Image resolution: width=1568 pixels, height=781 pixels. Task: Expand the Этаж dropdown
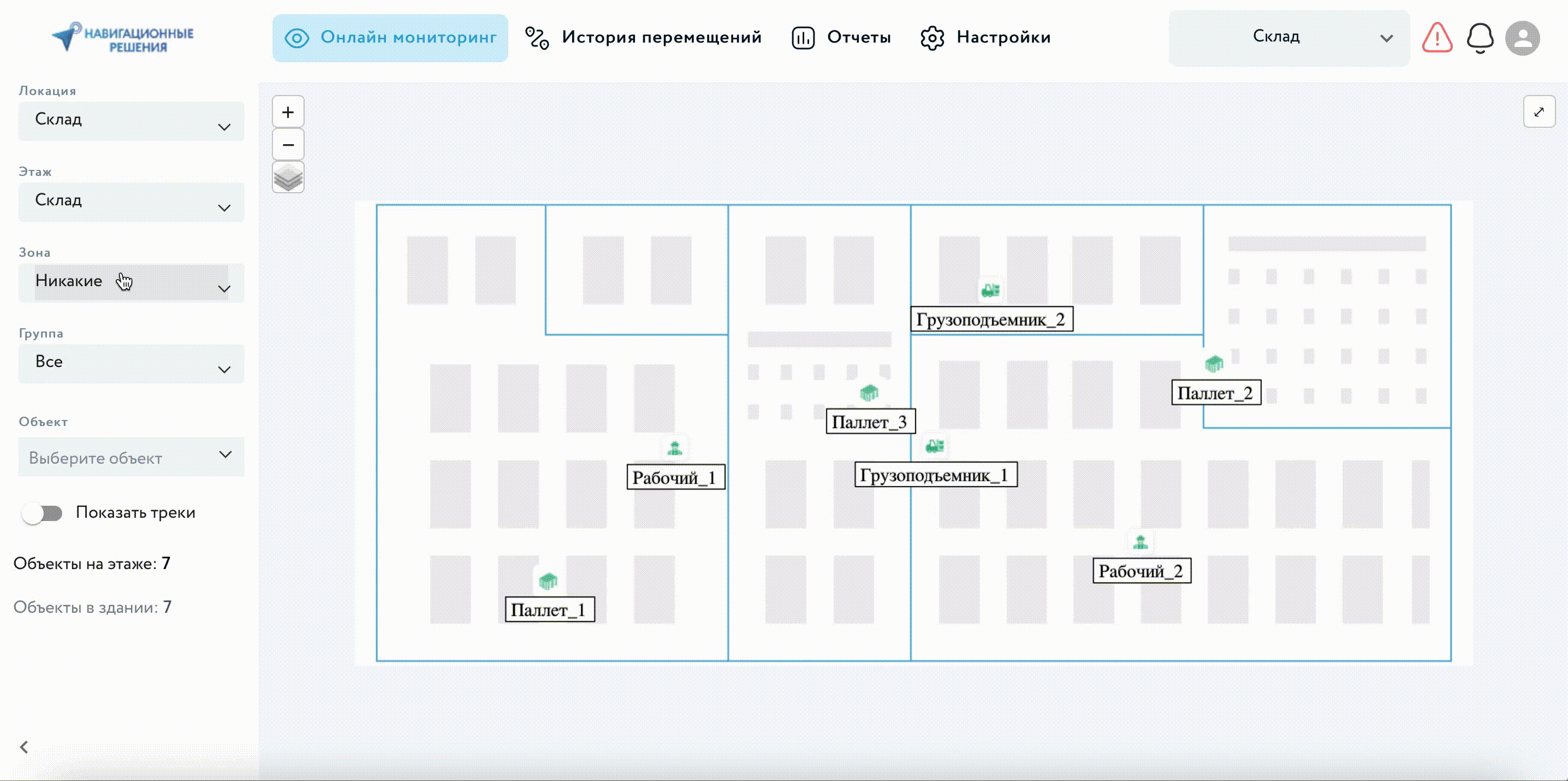click(132, 202)
